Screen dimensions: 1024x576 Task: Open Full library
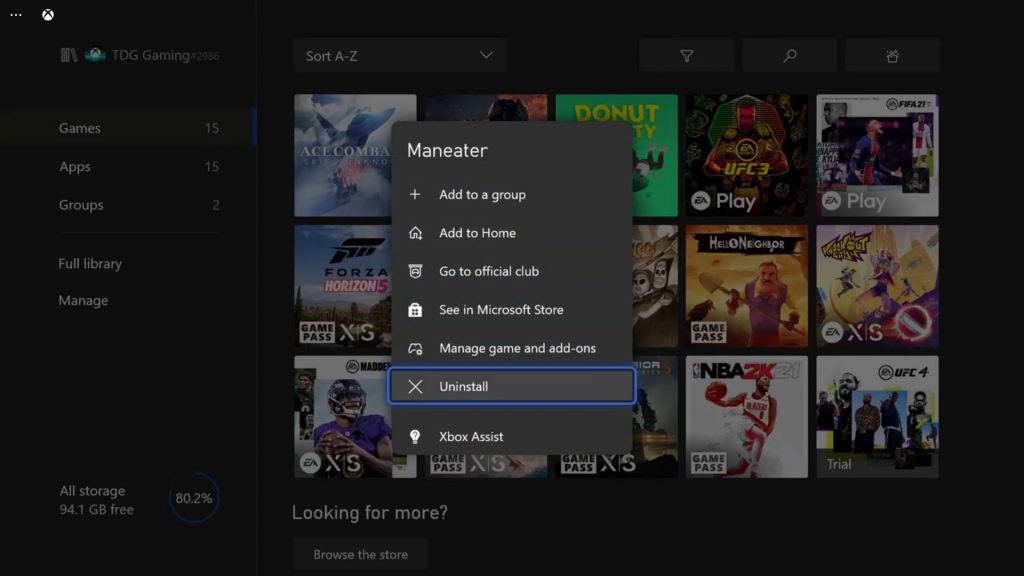90,264
